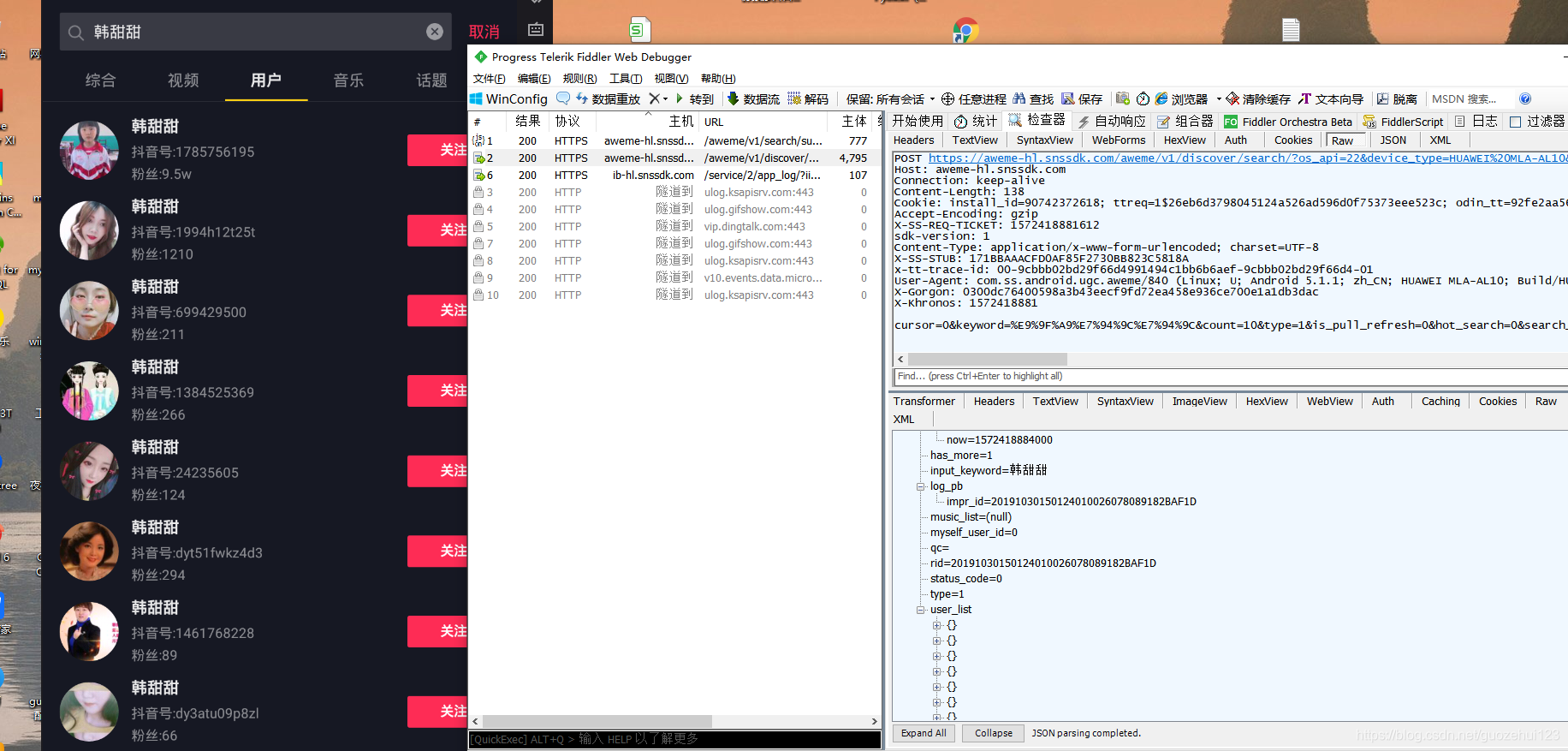The image size is (1568, 751).
Task: Toggle the Stream (数据流) mode button
Action: coord(753,99)
